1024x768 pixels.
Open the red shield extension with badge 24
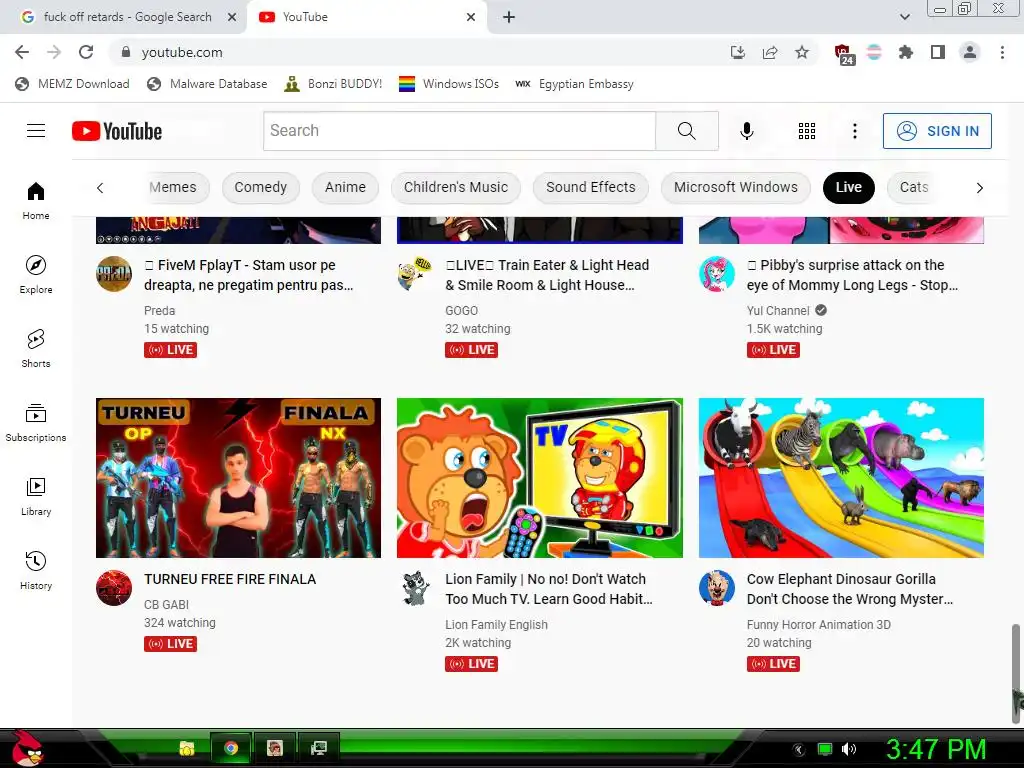pos(843,54)
